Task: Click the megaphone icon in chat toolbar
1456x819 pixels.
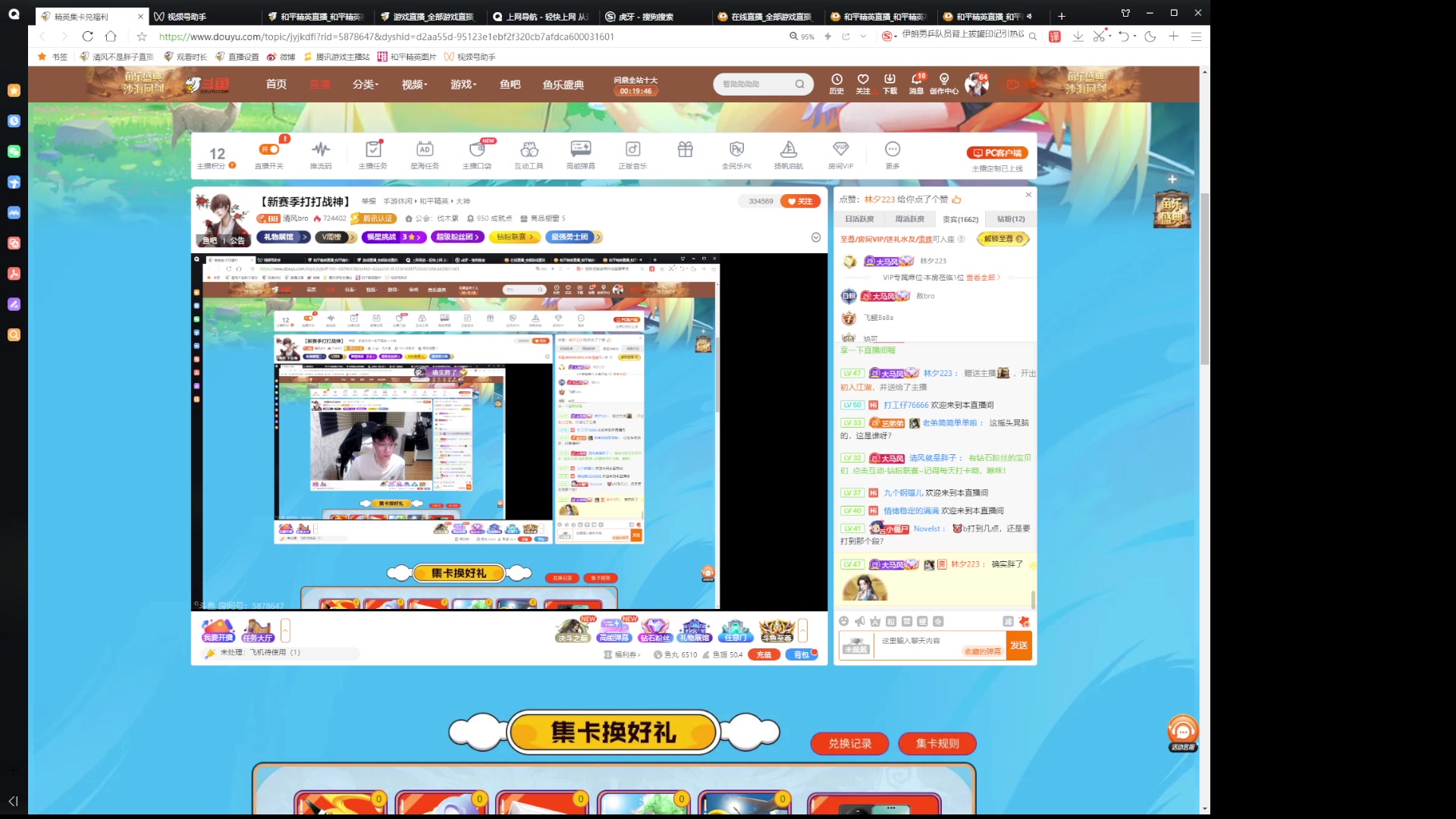Action: [860, 621]
